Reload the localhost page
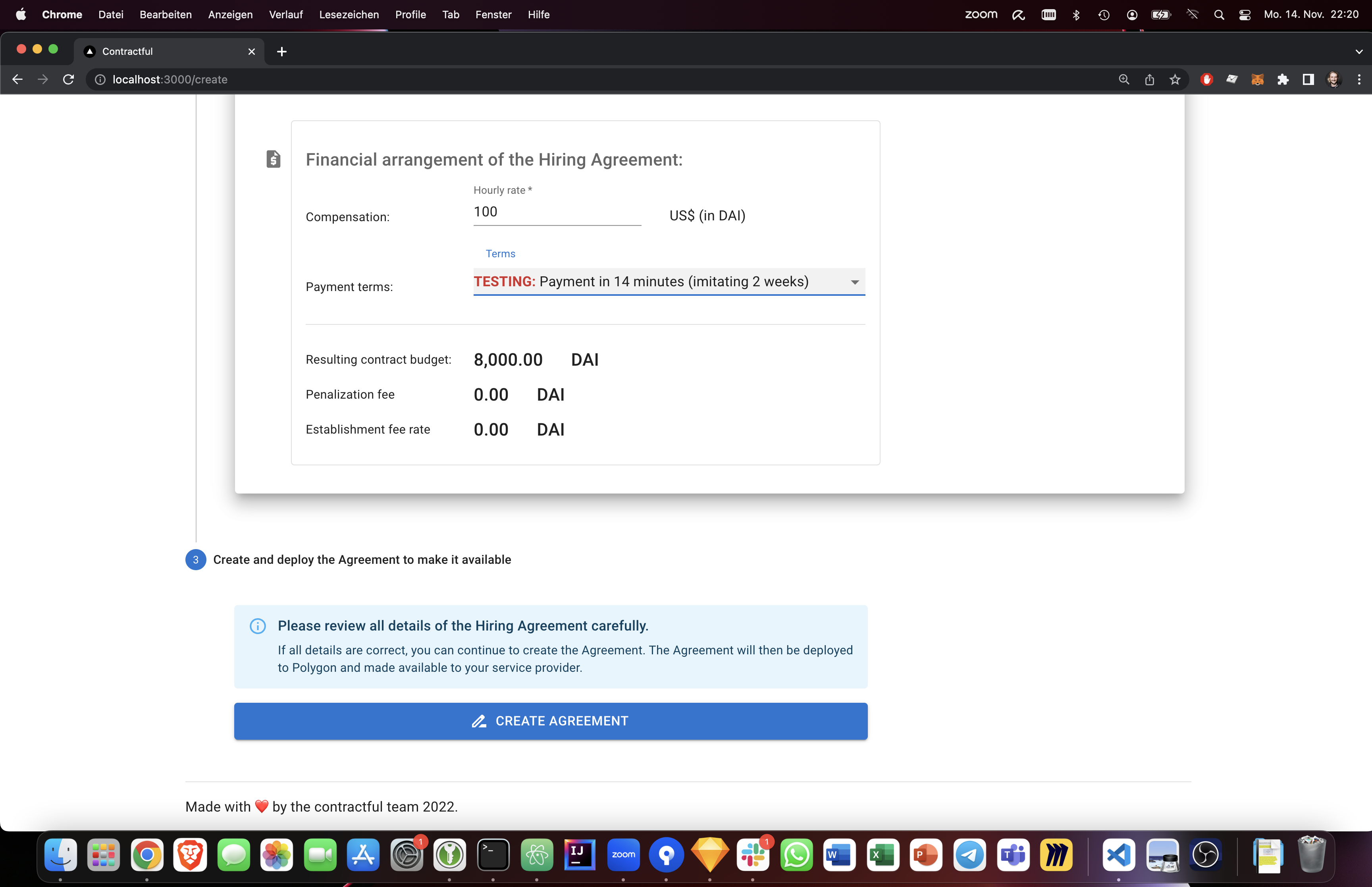 69,79
